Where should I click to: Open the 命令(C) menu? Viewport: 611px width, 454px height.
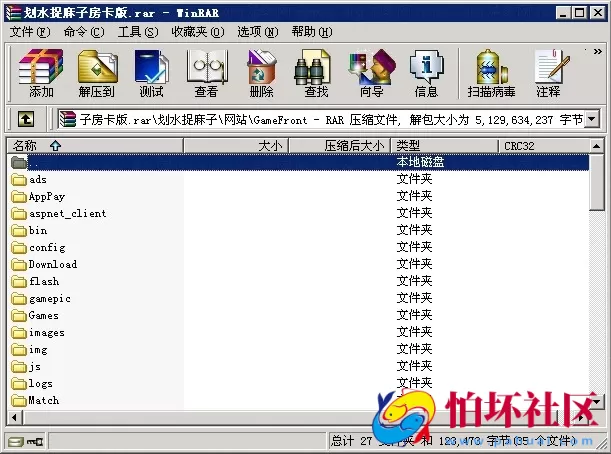pos(84,32)
